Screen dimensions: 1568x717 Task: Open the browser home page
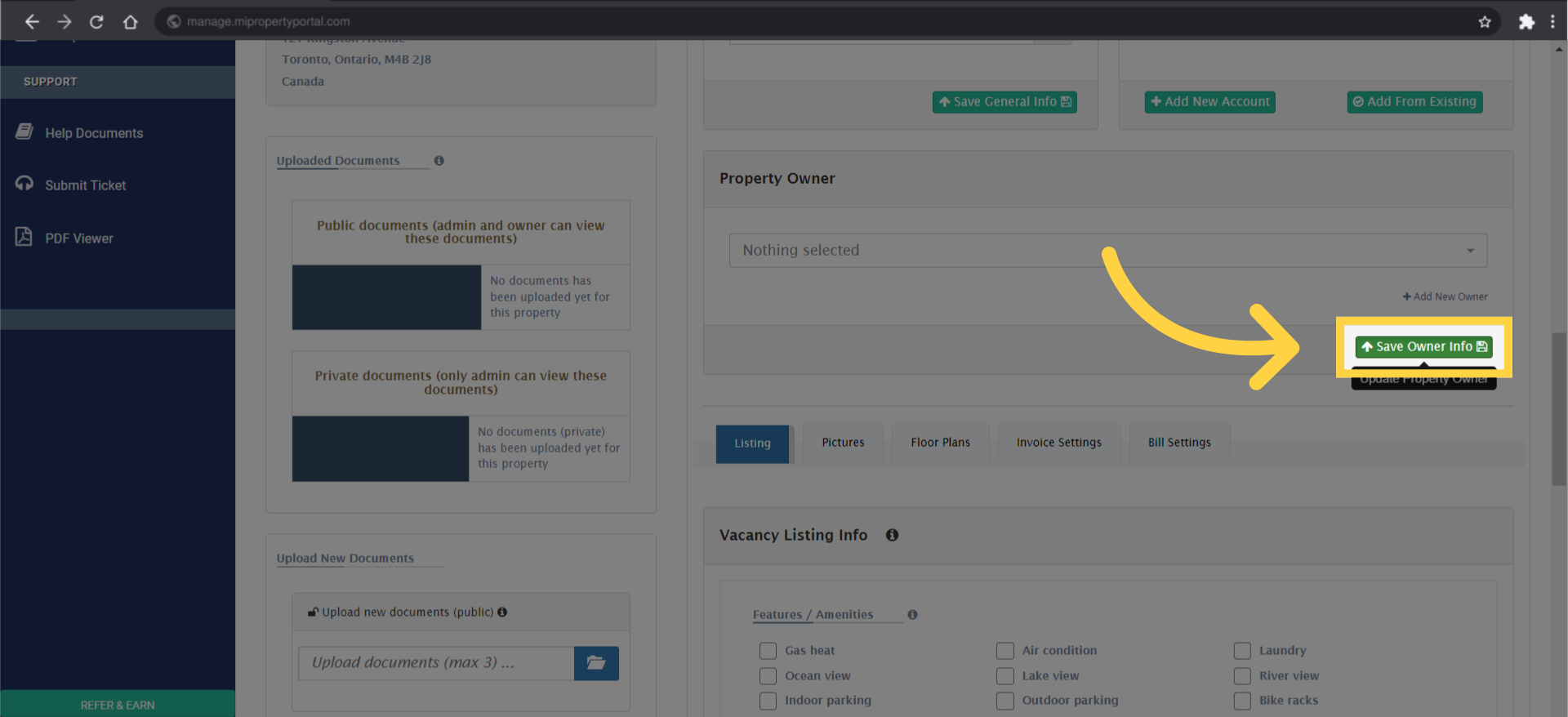(x=130, y=22)
